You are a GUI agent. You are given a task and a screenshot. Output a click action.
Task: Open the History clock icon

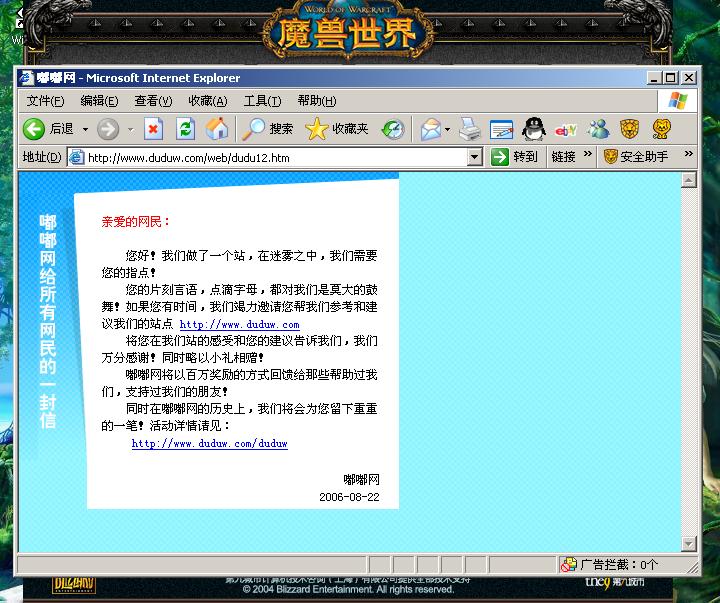[x=393, y=129]
